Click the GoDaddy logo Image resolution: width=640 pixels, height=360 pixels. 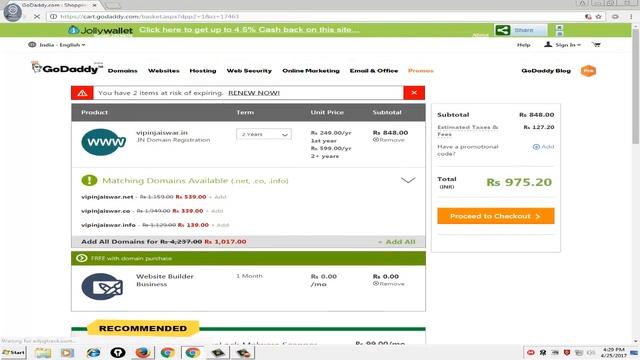[x=67, y=69]
